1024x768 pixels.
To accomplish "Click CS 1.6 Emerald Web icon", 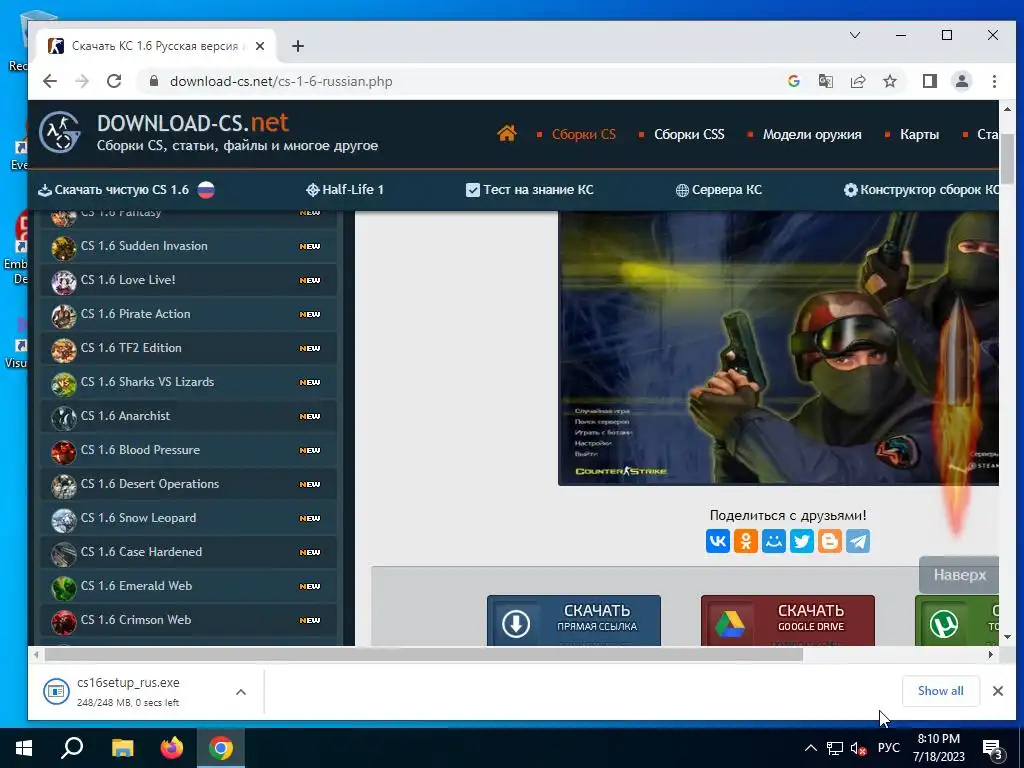I will [64, 587].
